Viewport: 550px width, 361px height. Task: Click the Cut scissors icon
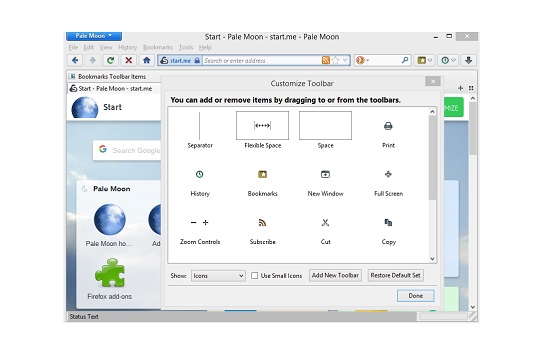pos(325,222)
